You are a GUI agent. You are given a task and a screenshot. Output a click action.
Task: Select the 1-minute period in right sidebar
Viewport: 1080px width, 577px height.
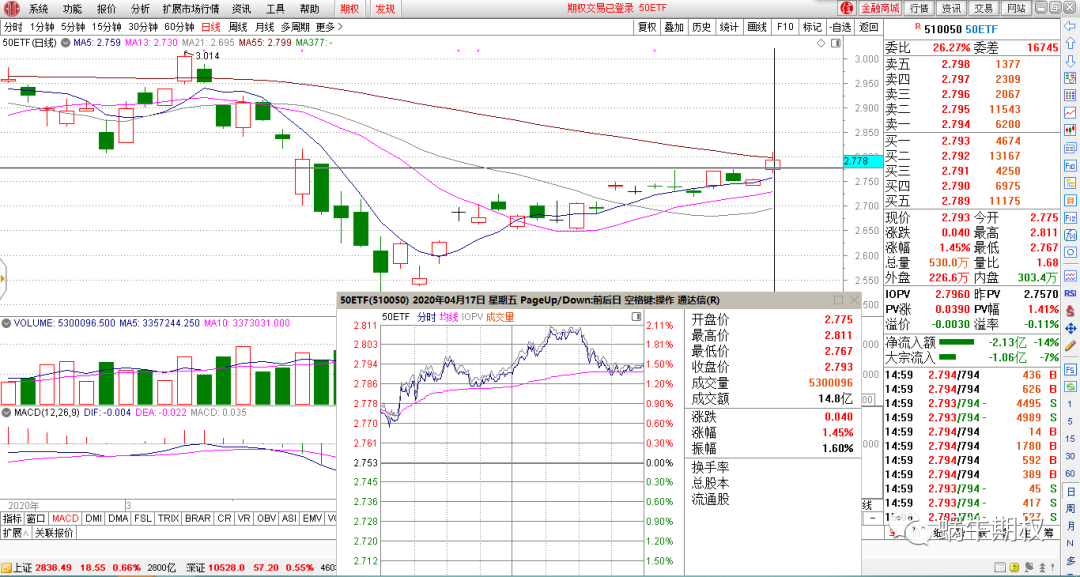pyautogui.click(x=1072, y=403)
